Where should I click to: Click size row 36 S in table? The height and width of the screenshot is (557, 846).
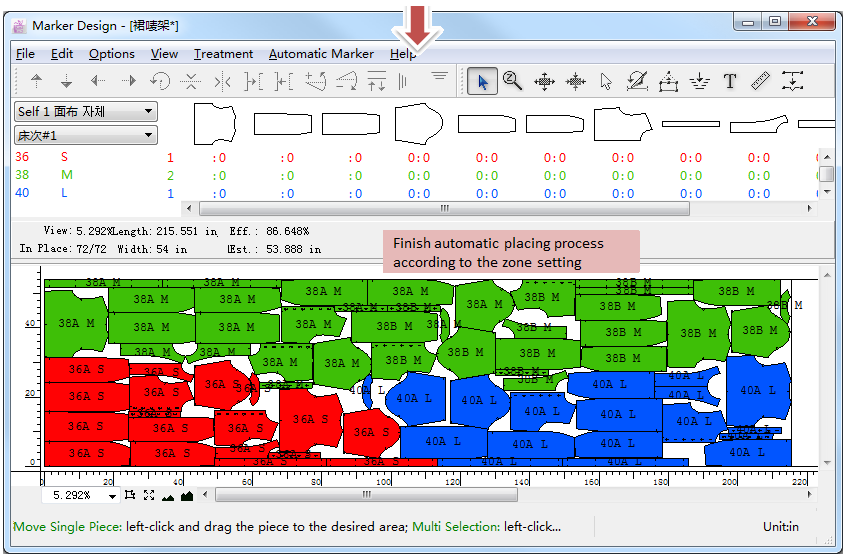[x=40, y=157]
